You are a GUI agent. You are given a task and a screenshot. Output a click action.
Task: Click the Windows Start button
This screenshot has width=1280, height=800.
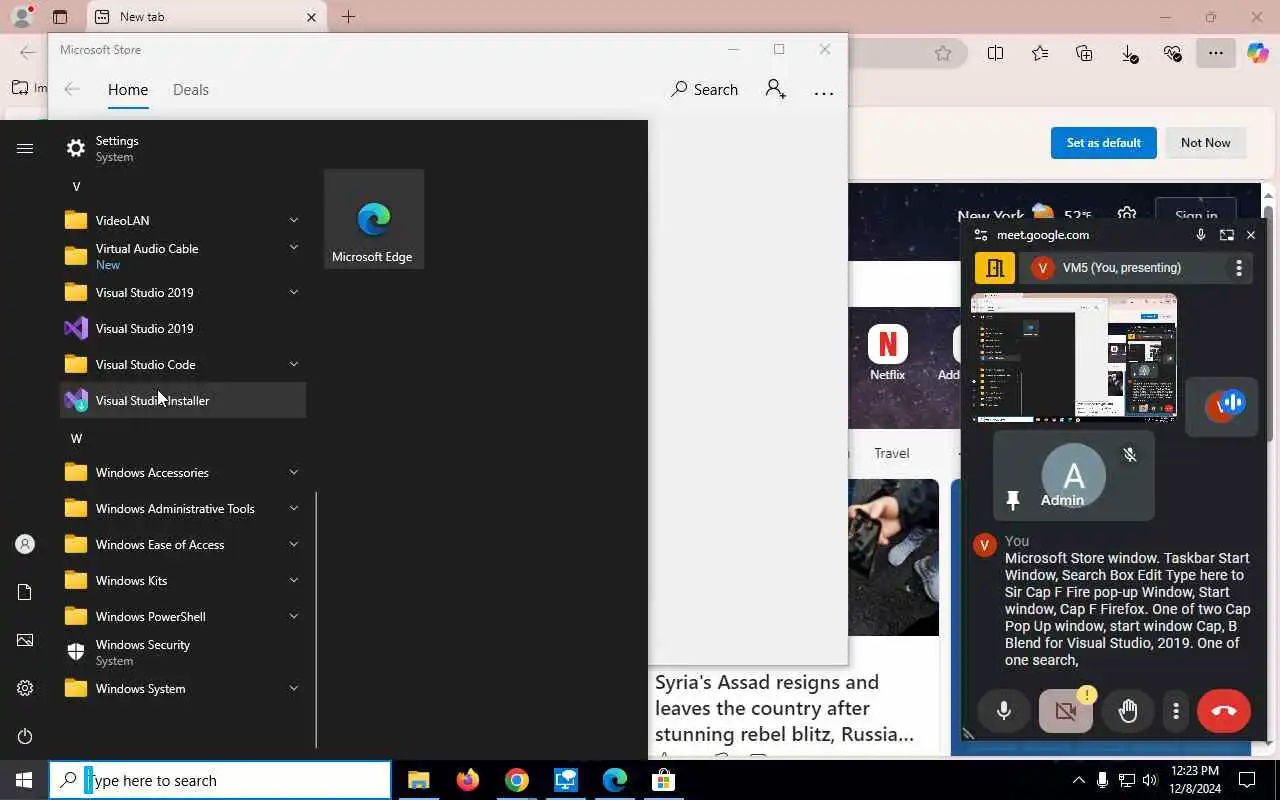24,780
